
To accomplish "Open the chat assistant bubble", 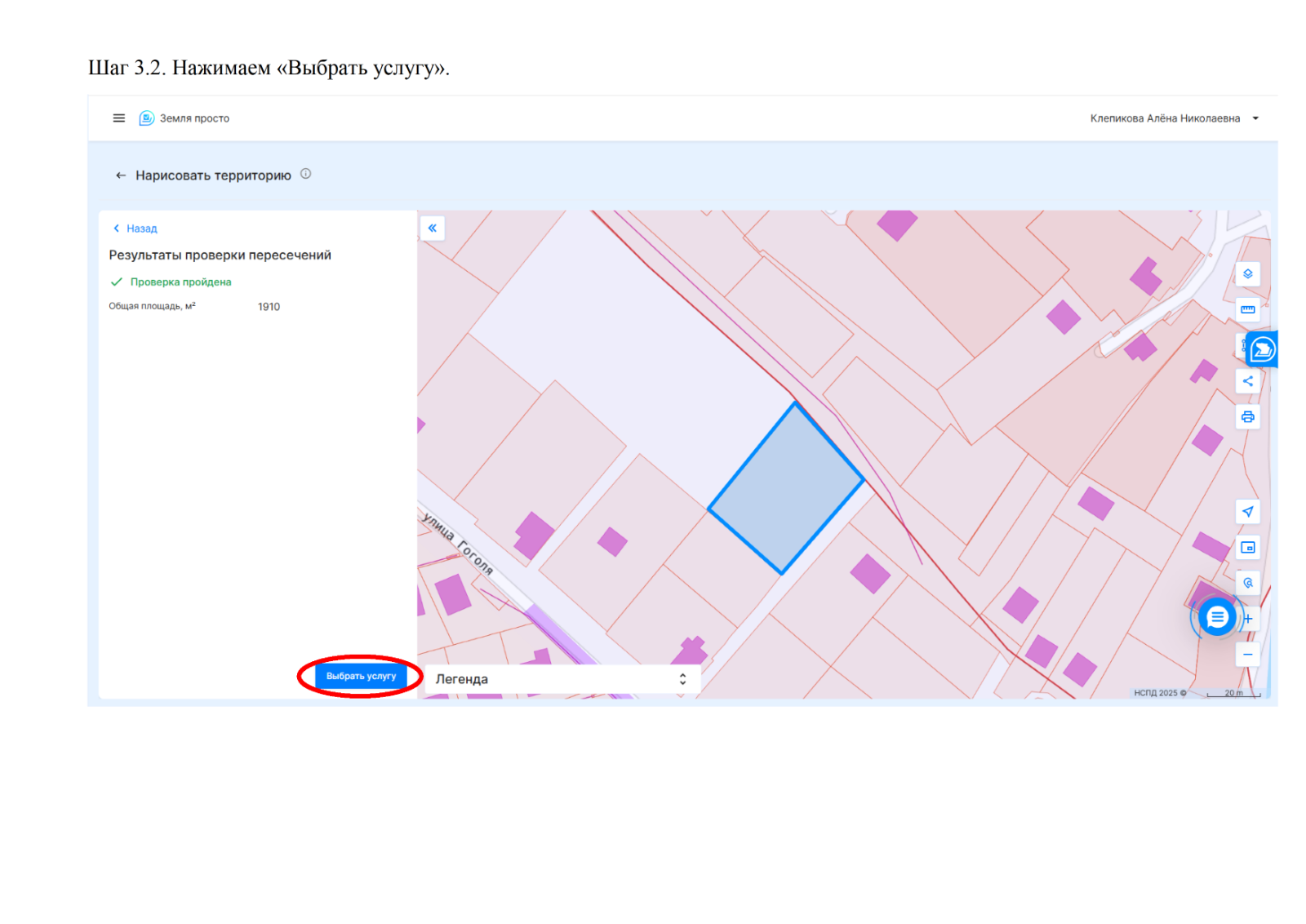I will click(x=1216, y=617).
